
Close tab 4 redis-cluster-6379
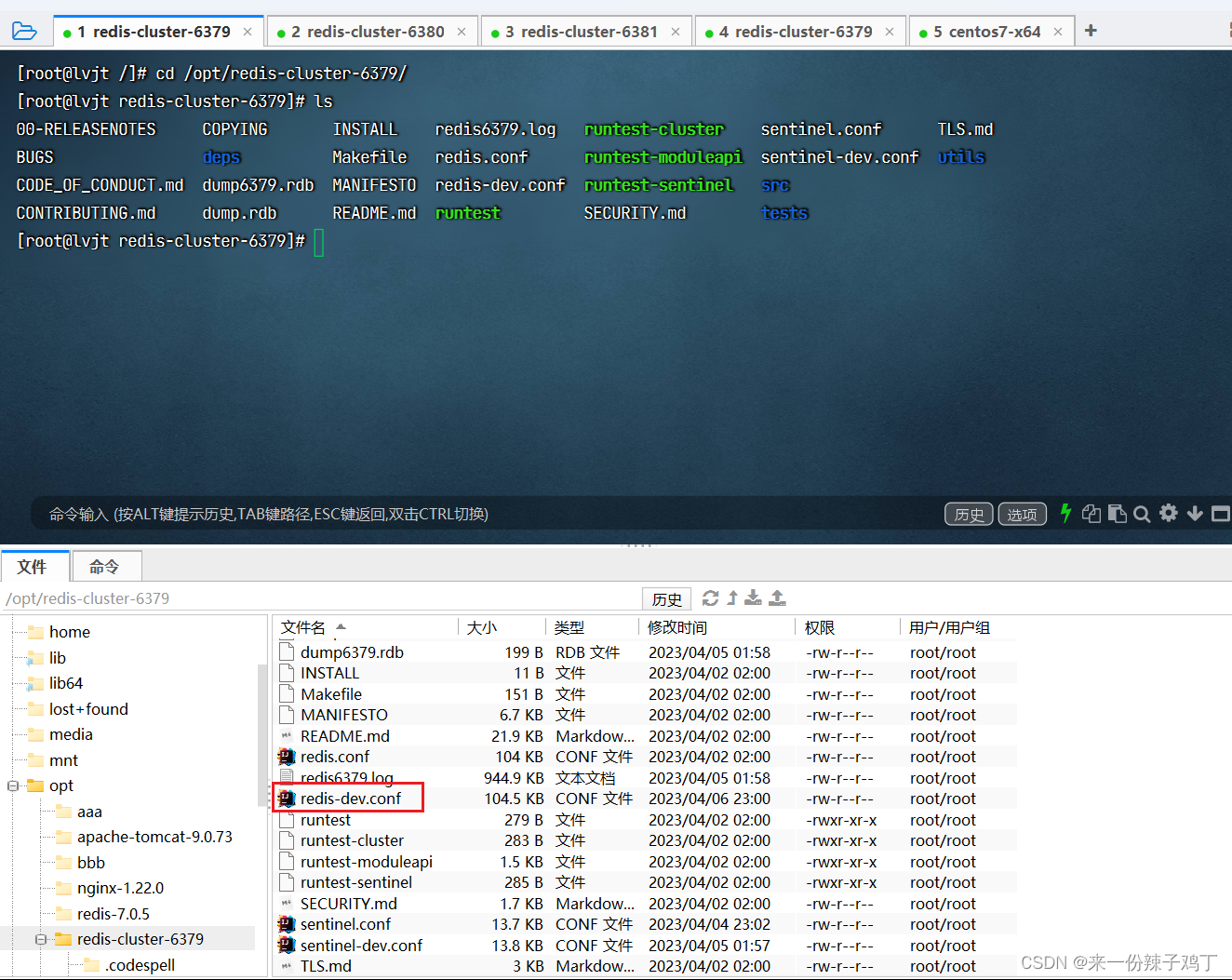click(x=890, y=32)
